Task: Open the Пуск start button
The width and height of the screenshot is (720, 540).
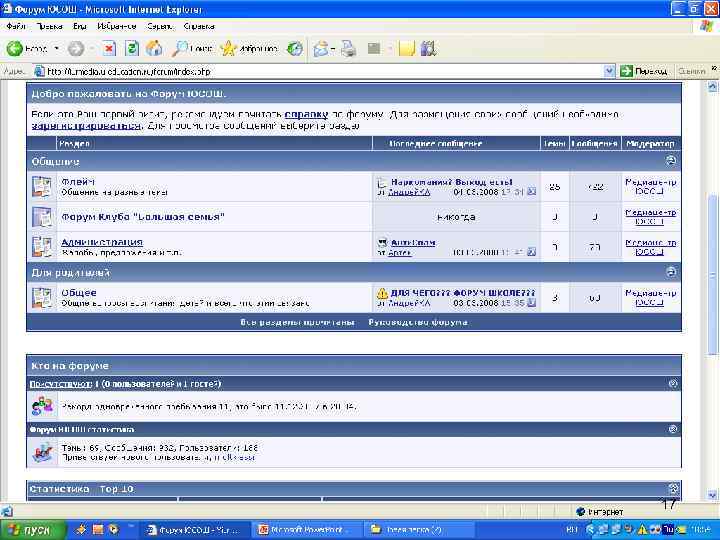Action: coord(32,530)
